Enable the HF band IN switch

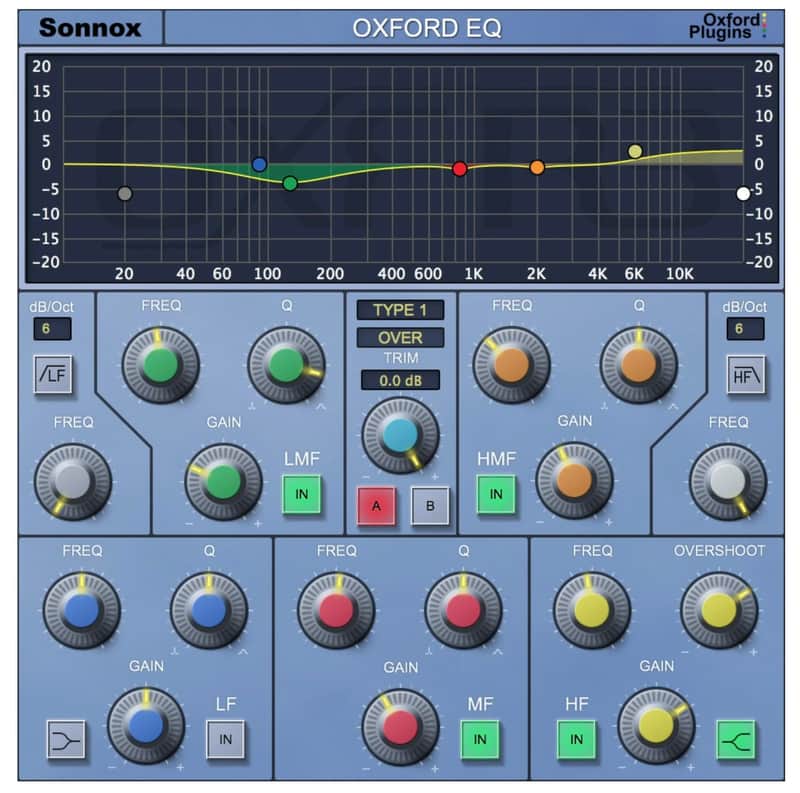click(575, 740)
